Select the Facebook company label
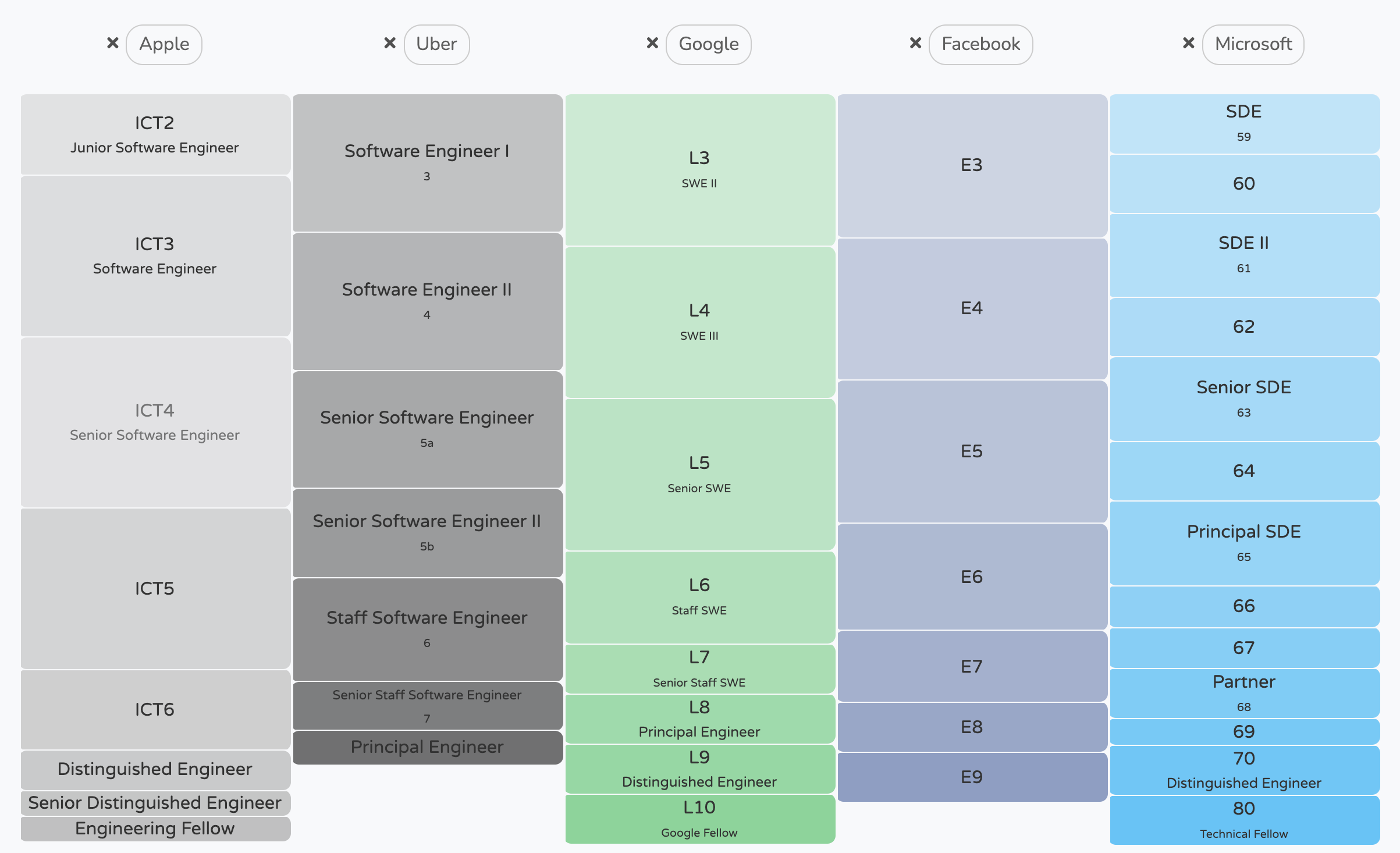The height and width of the screenshot is (853, 1400). pyautogui.click(x=980, y=44)
